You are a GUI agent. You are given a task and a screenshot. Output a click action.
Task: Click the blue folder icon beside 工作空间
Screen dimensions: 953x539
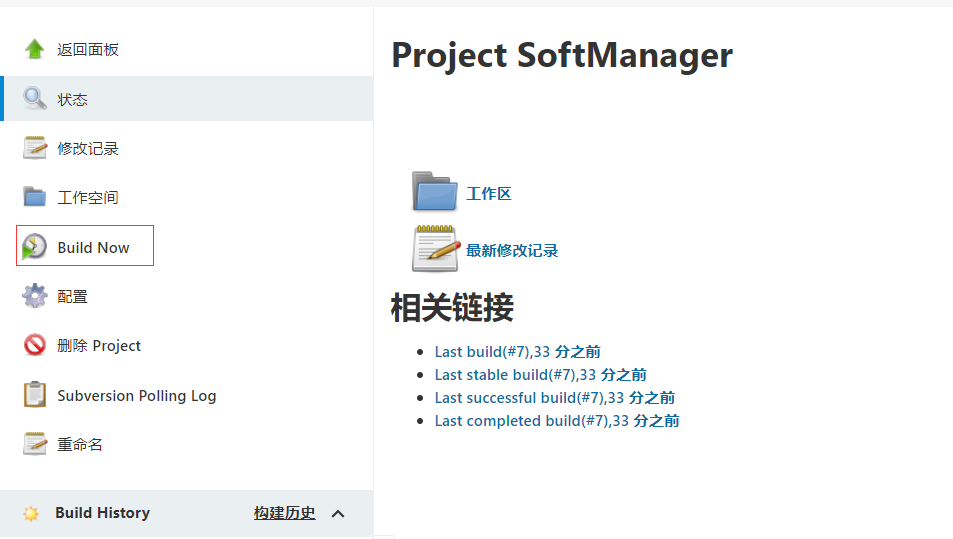click(x=35, y=197)
